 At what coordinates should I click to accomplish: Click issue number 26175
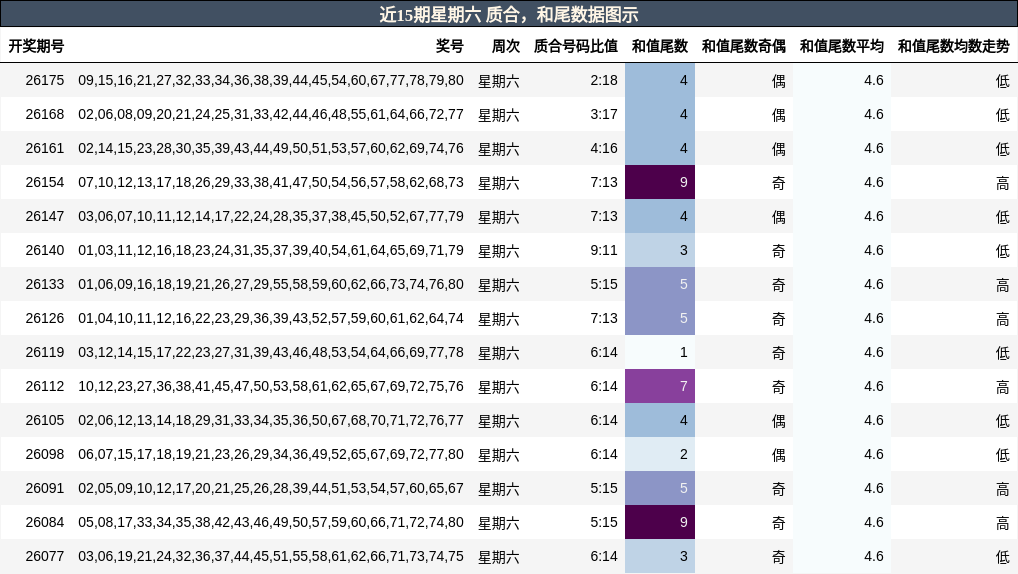(x=45, y=81)
